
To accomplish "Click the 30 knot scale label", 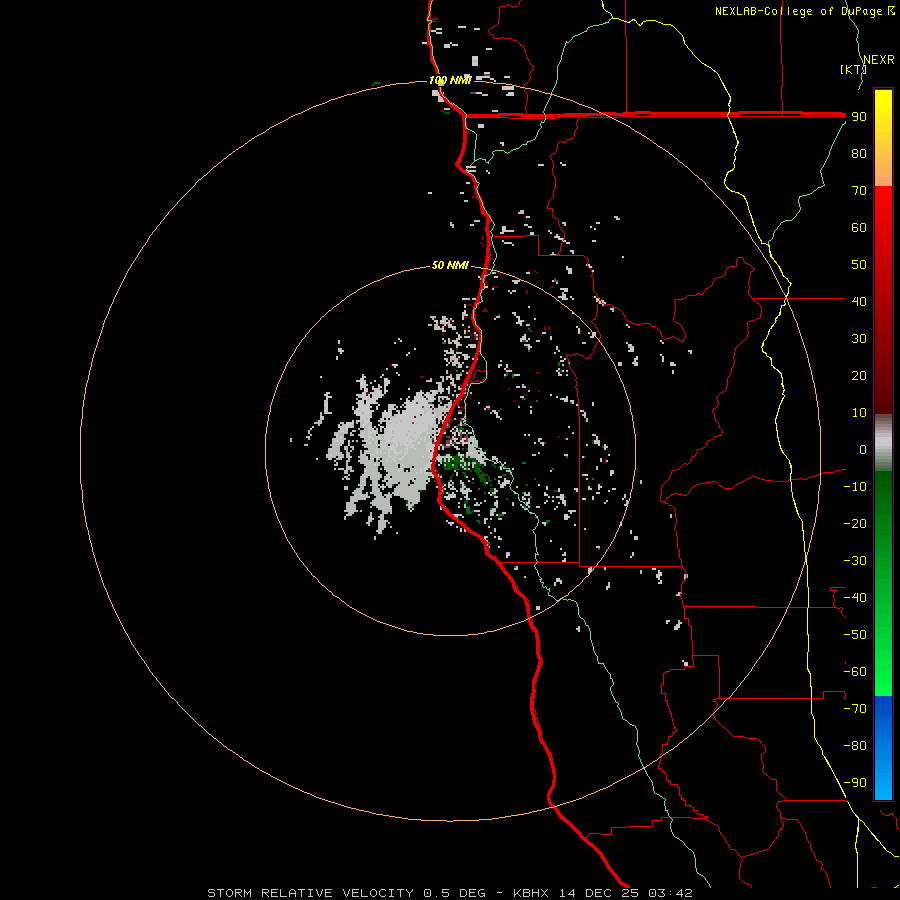I will (859, 339).
